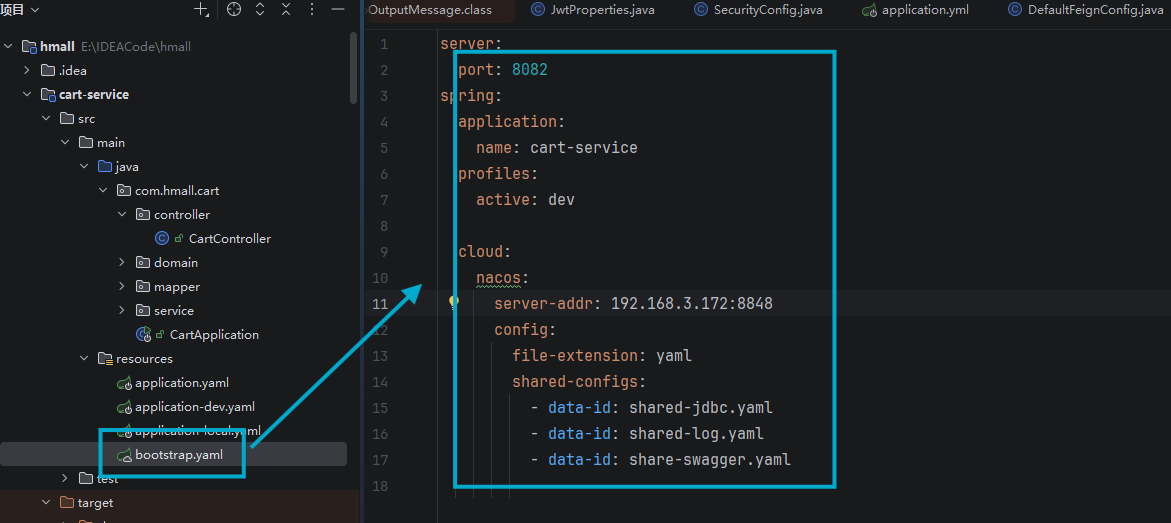Click the hmall path E:\IDEACode\hmall
Image resolution: width=1171 pixels, height=523 pixels.
[136, 46]
